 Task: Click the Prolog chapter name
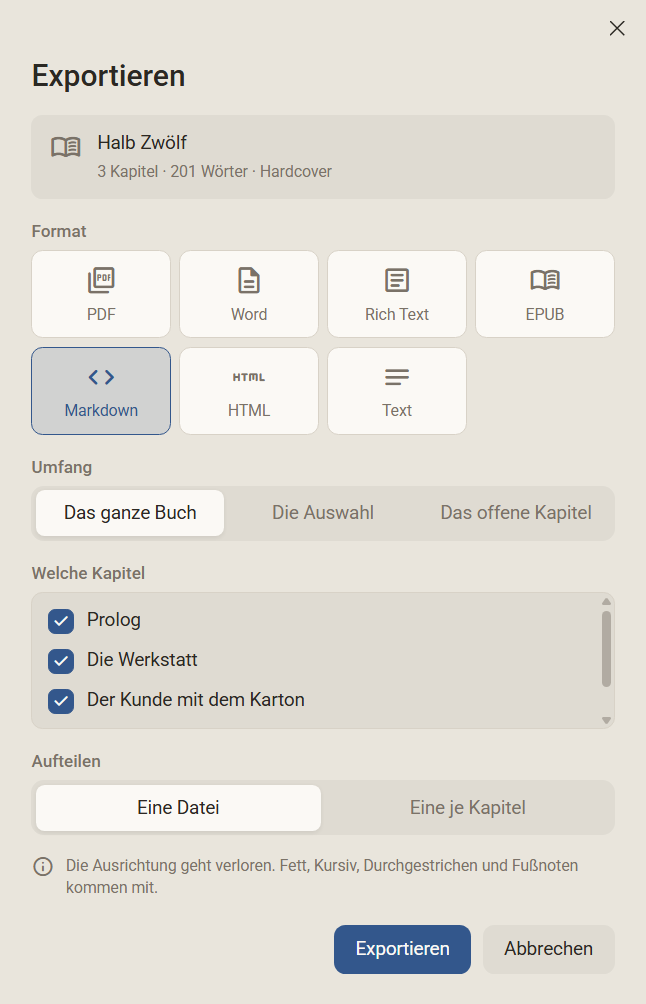tap(114, 620)
